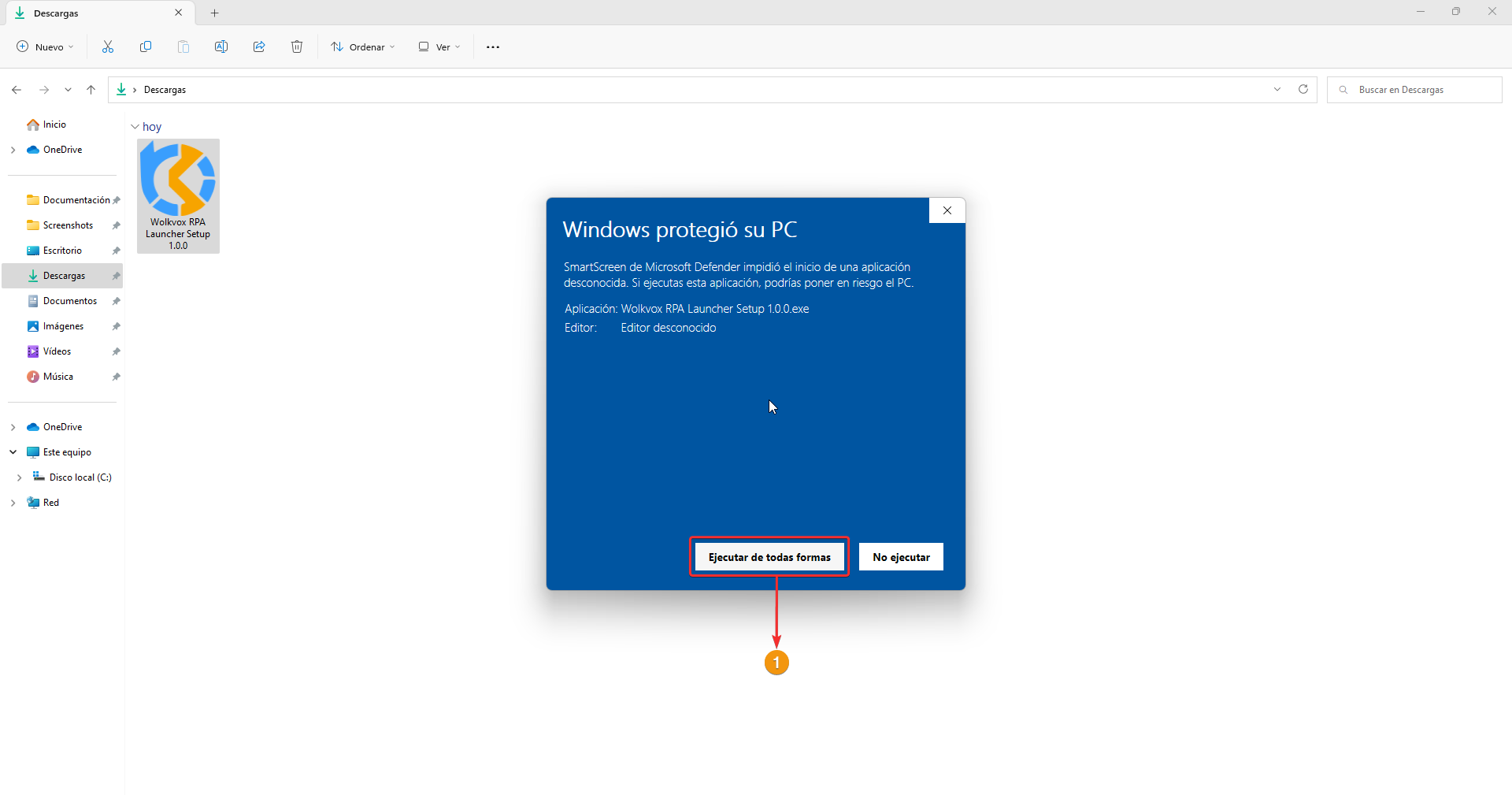Expand the lower OneDrive tree node
This screenshot has height=795, width=1512.
13,427
